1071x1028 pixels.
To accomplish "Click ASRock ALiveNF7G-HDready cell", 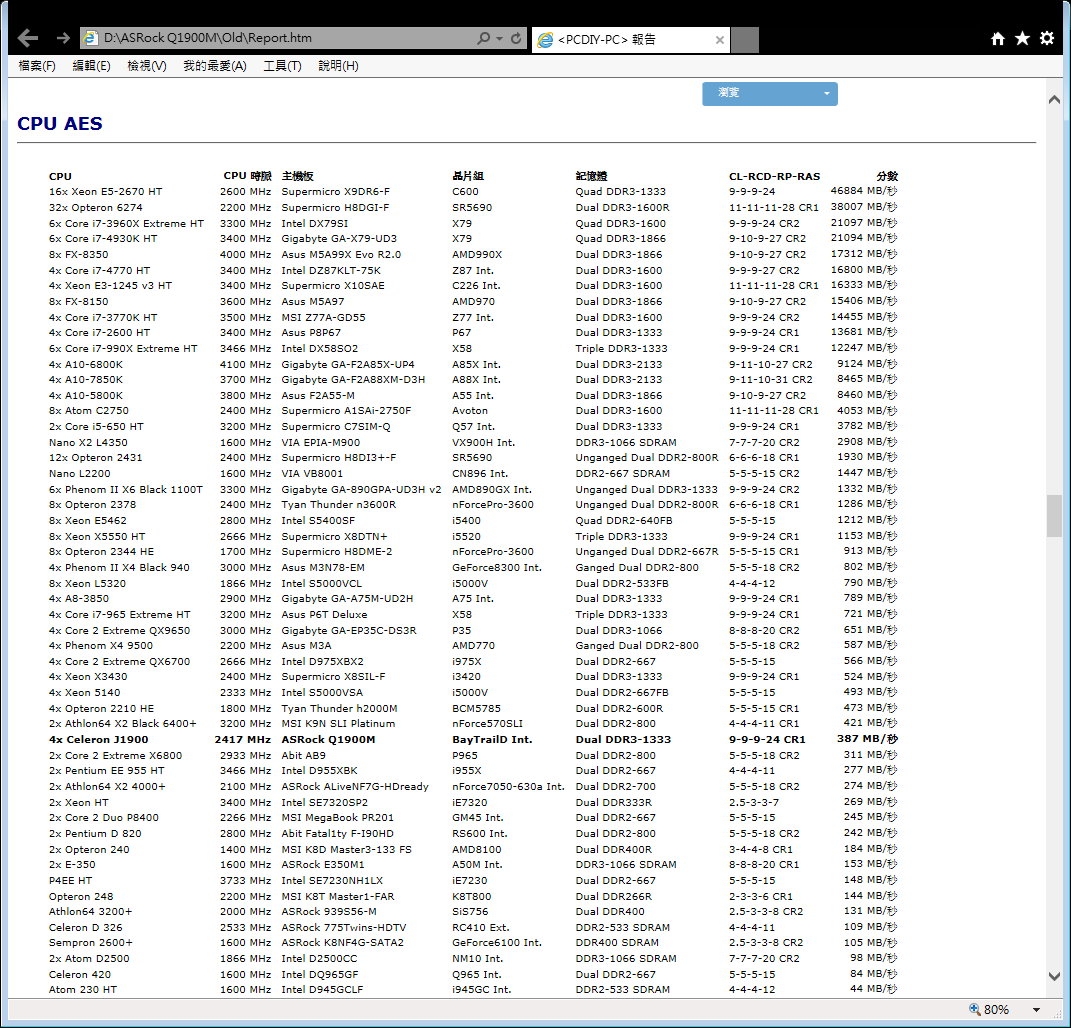I will click(x=355, y=787).
